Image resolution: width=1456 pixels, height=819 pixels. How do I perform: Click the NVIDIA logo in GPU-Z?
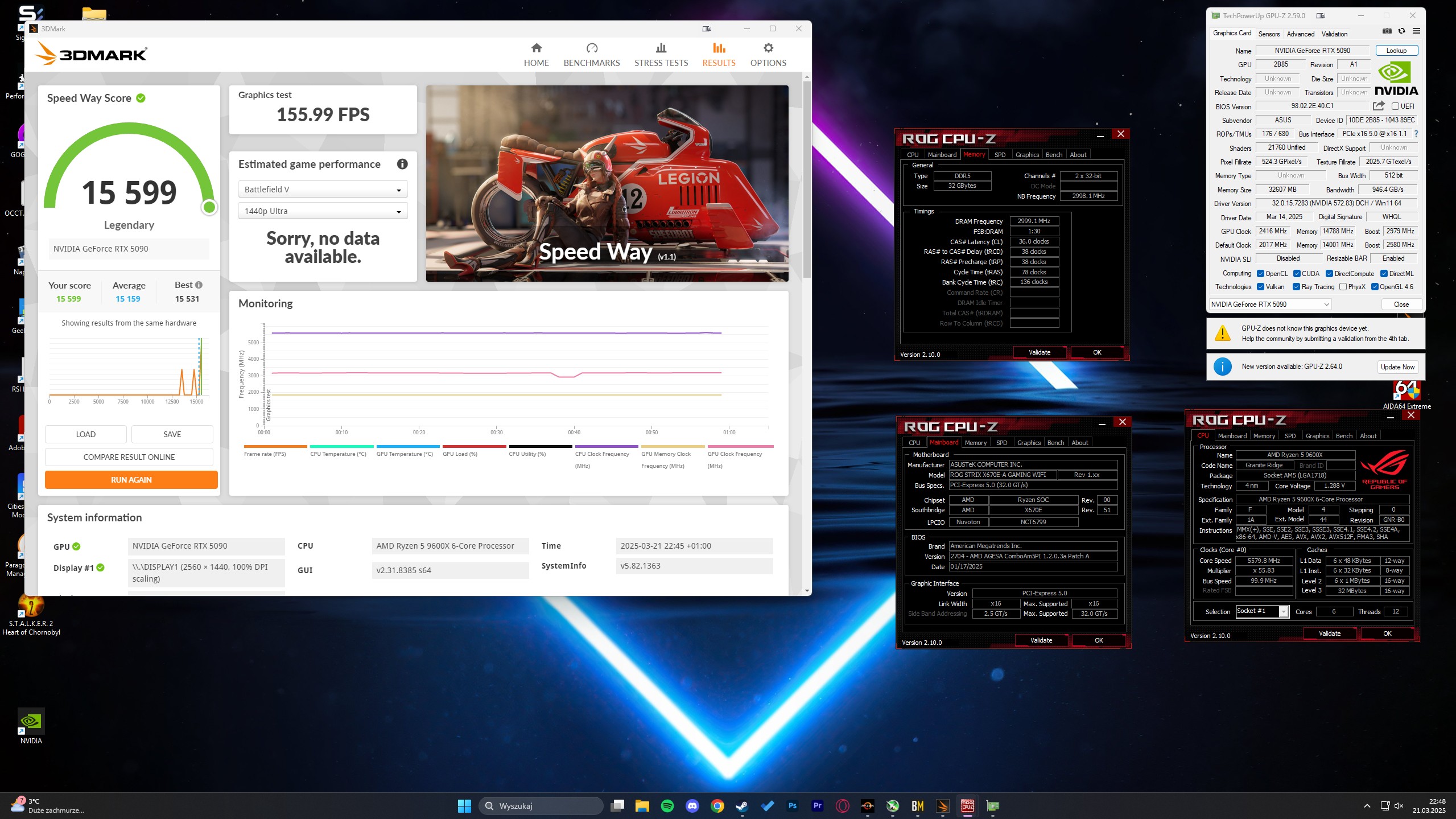tap(1396, 79)
